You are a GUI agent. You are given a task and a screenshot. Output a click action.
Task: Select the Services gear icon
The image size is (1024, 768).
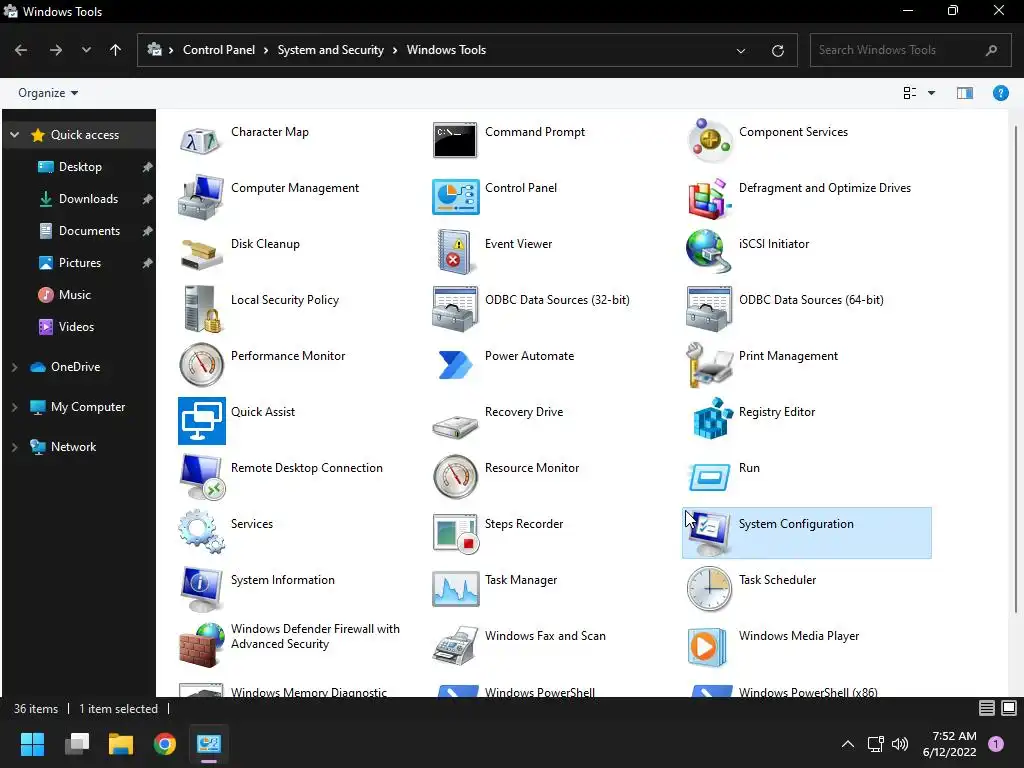coord(201,533)
